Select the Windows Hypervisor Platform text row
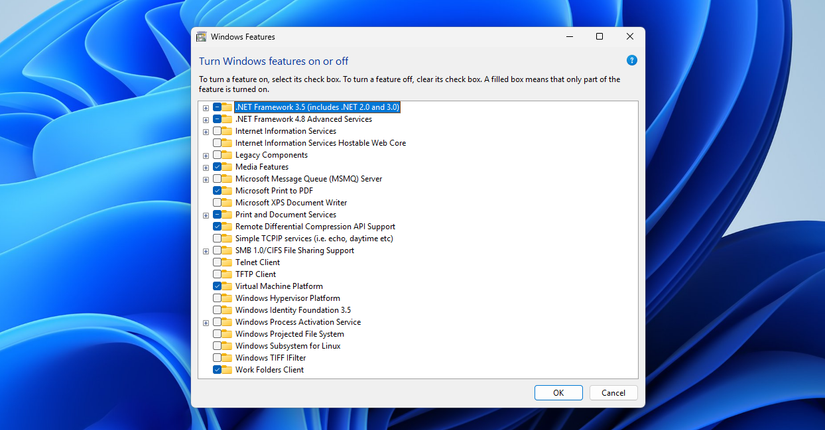This screenshot has height=430, width=825. [x=287, y=298]
